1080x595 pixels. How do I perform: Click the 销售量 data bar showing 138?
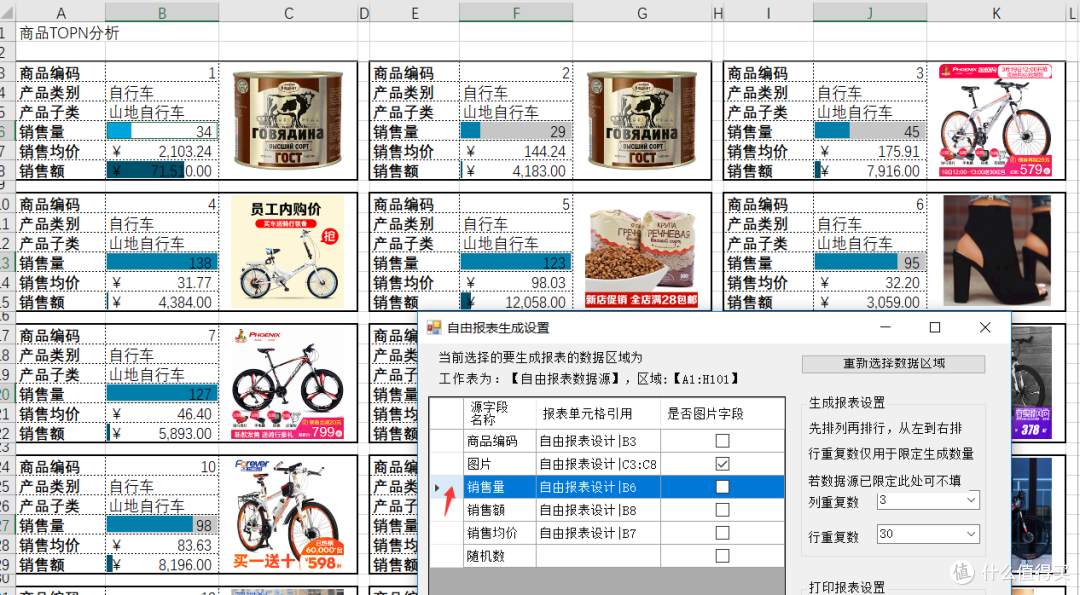pyautogui.click(x=162, y=263)
